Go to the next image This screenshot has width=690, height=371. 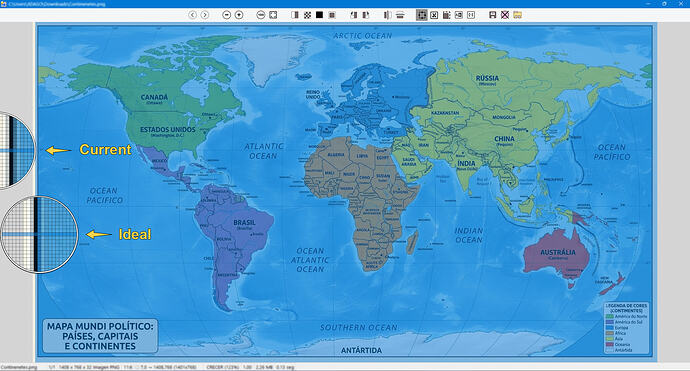point(205,15)
